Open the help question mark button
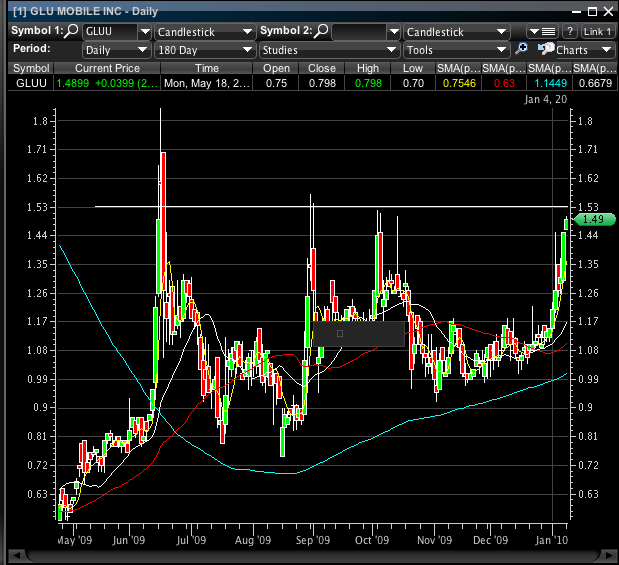This screenshot has width=619, height=565. [569, 32]
